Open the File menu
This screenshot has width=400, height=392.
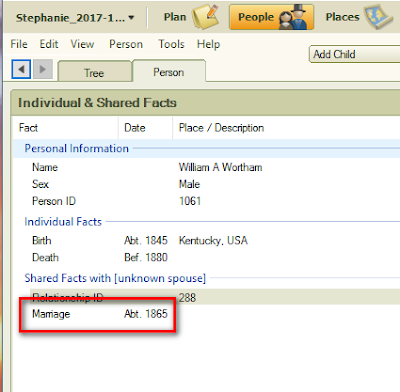pos(19,44)
